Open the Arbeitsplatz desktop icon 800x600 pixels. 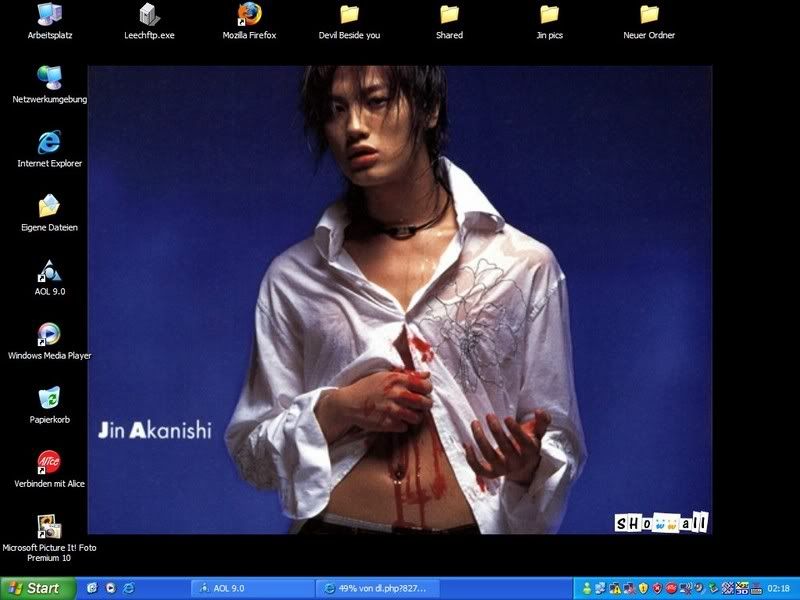[x=49, y=21]
